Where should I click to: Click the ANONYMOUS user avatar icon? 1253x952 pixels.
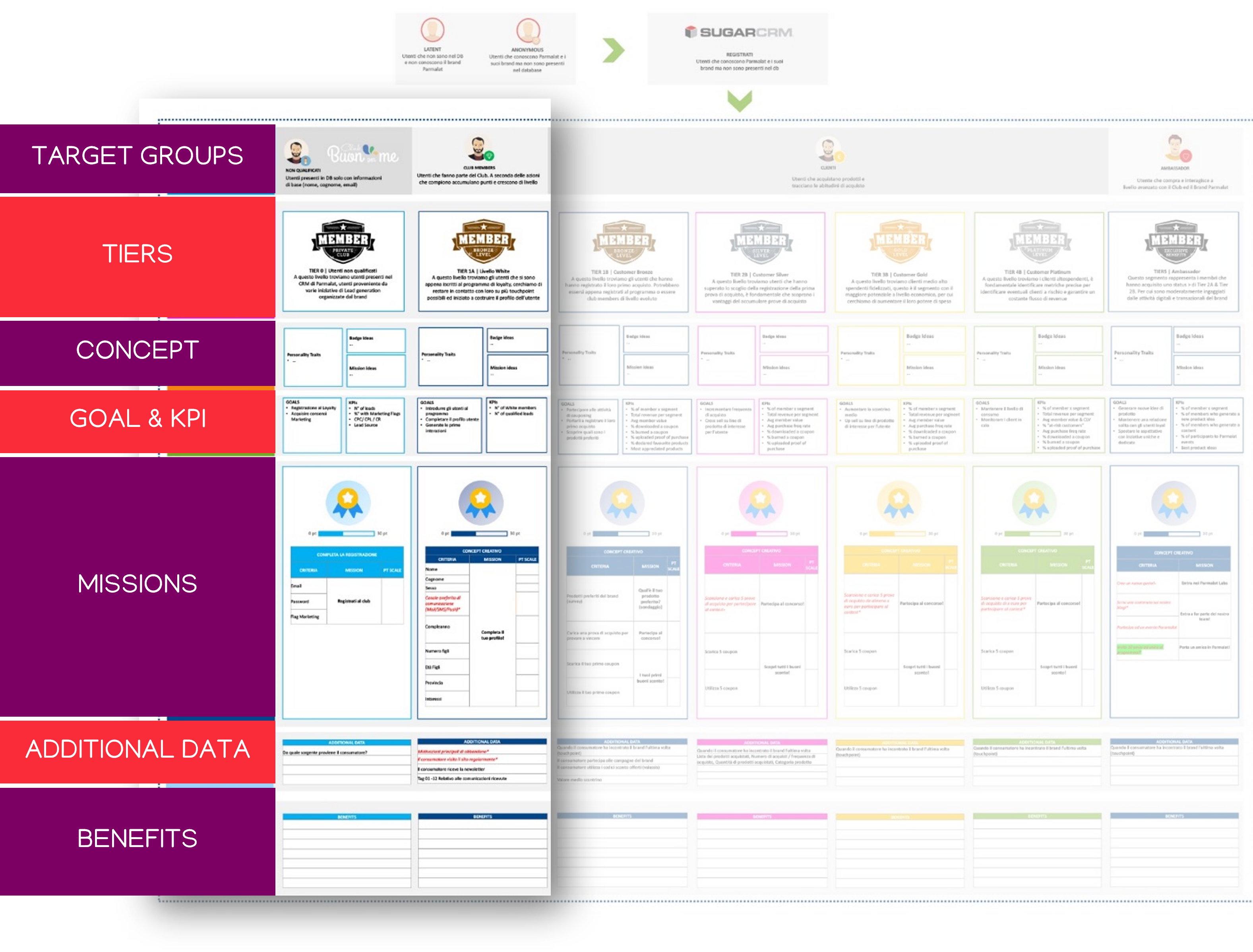[x=528, y=30]
